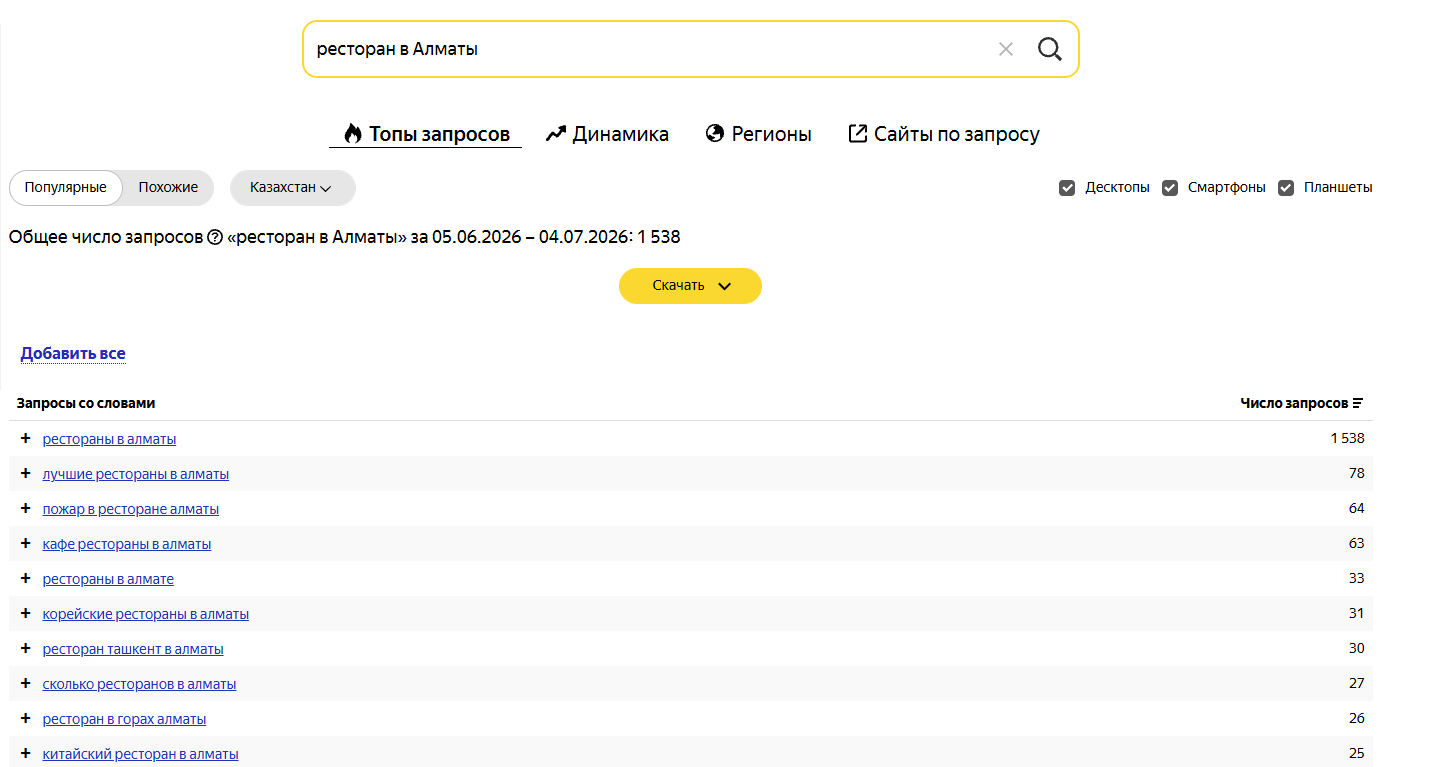Screen dimensions: 1436x767
Task: Open the Сайты по запросу tab
Action: (944, 134)
